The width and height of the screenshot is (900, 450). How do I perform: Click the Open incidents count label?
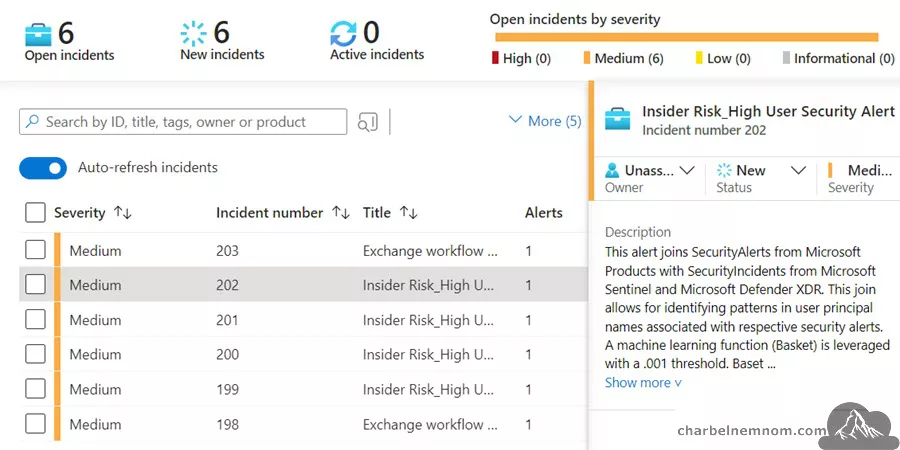tap(69, 56)
